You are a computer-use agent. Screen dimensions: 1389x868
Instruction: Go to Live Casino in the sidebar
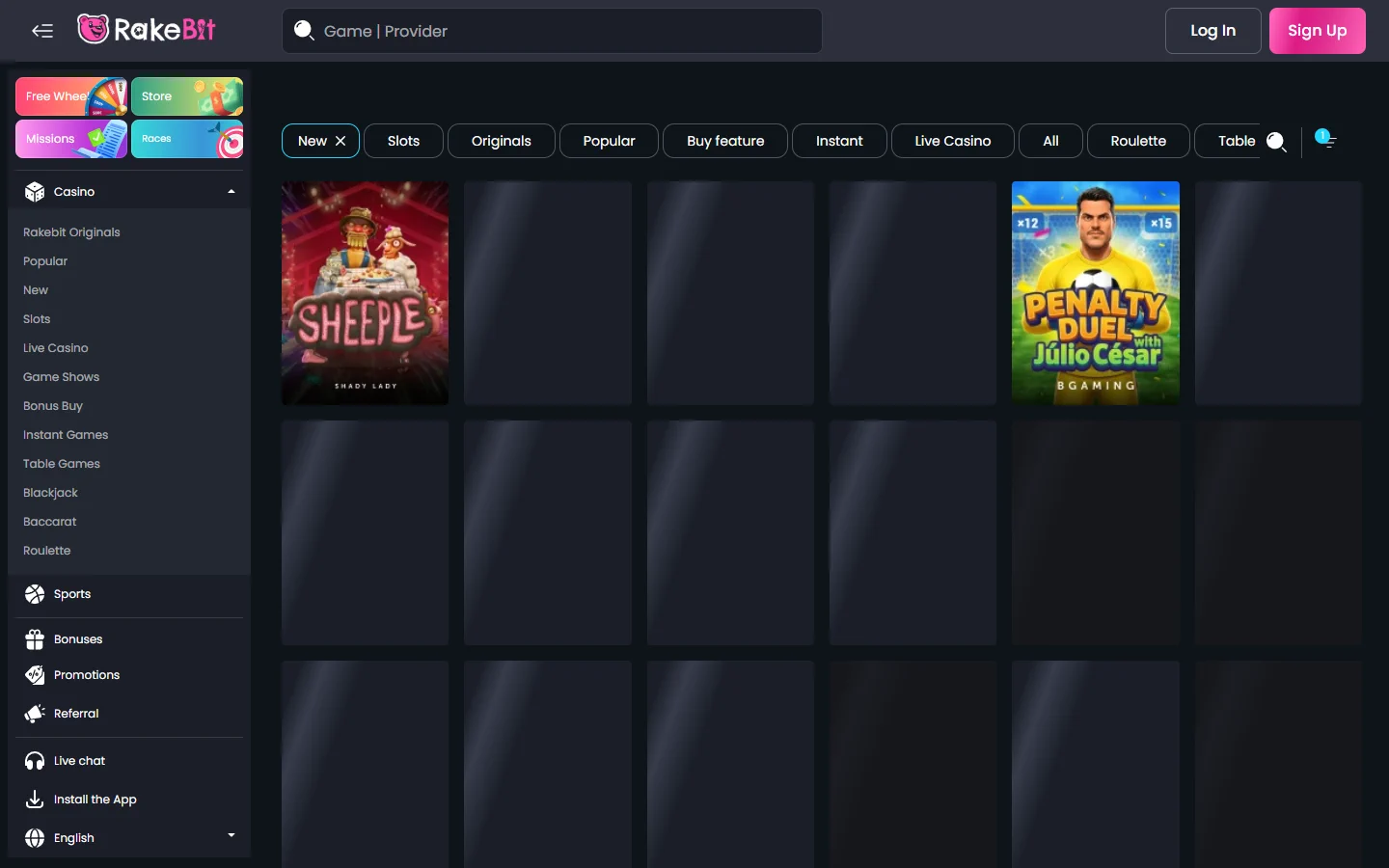click(56, 348)
